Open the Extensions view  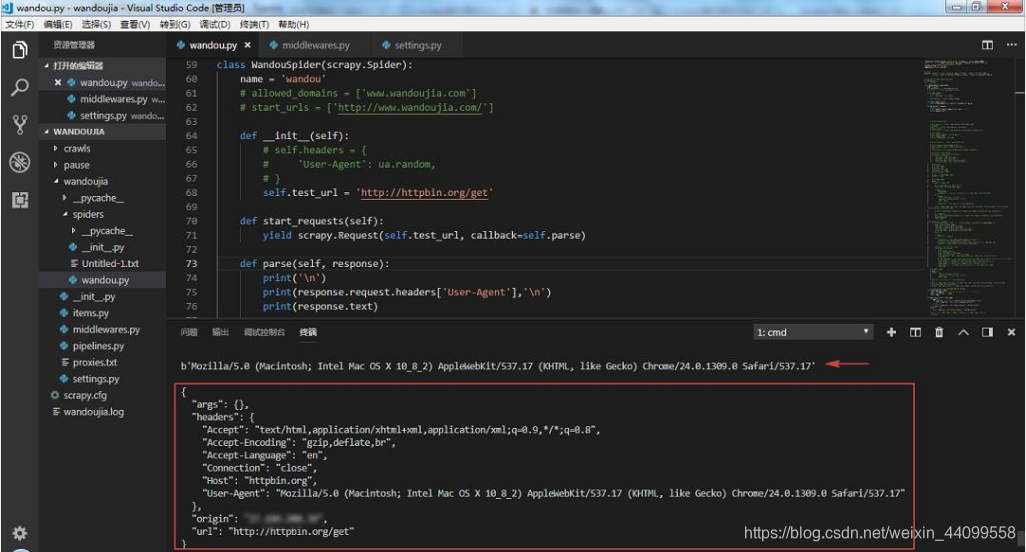pyautogui.click(x=20, y=199)
